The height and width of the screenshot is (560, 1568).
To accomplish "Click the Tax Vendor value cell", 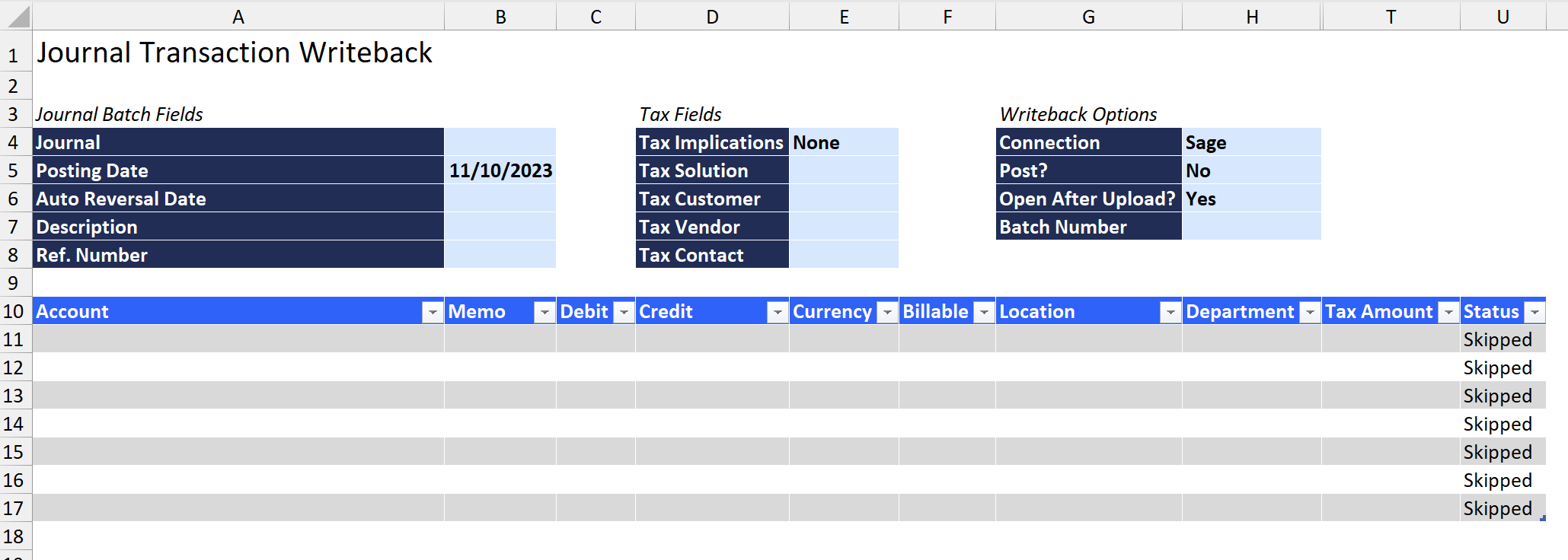I will click(x=844, y=227).
